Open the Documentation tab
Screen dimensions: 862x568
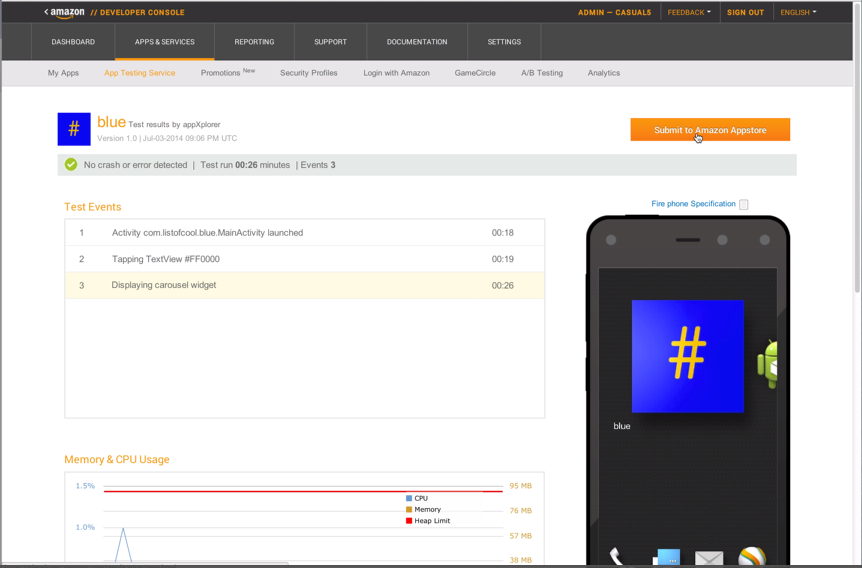tap(417, 42)
